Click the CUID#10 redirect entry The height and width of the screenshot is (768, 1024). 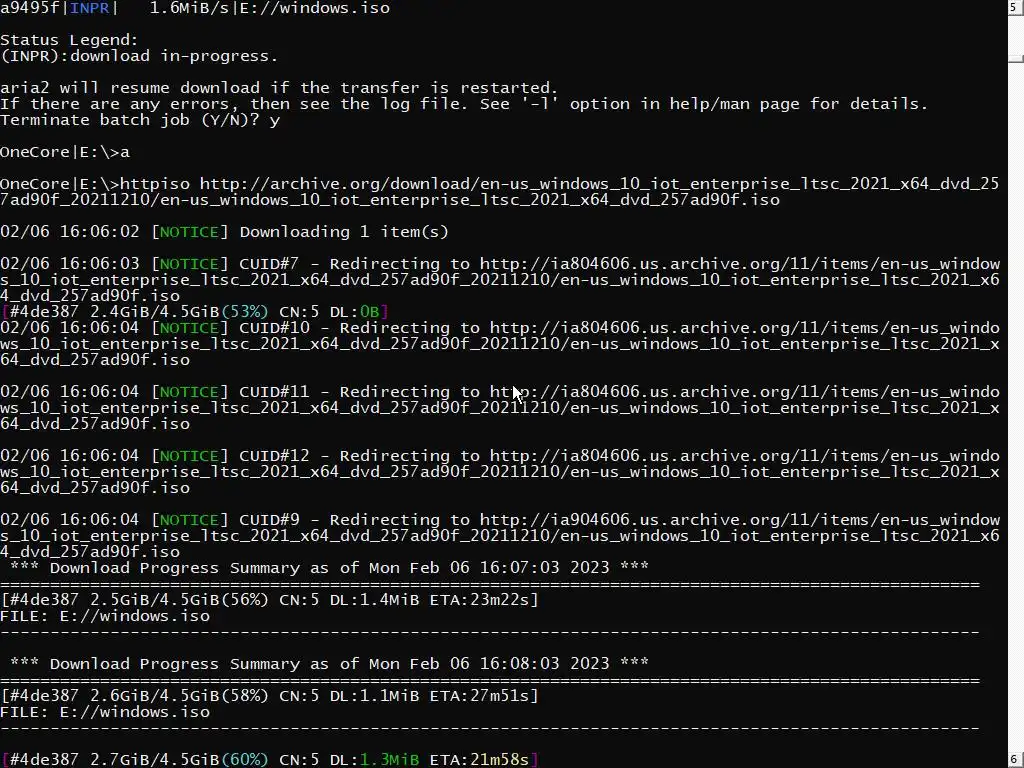point(500,344)
